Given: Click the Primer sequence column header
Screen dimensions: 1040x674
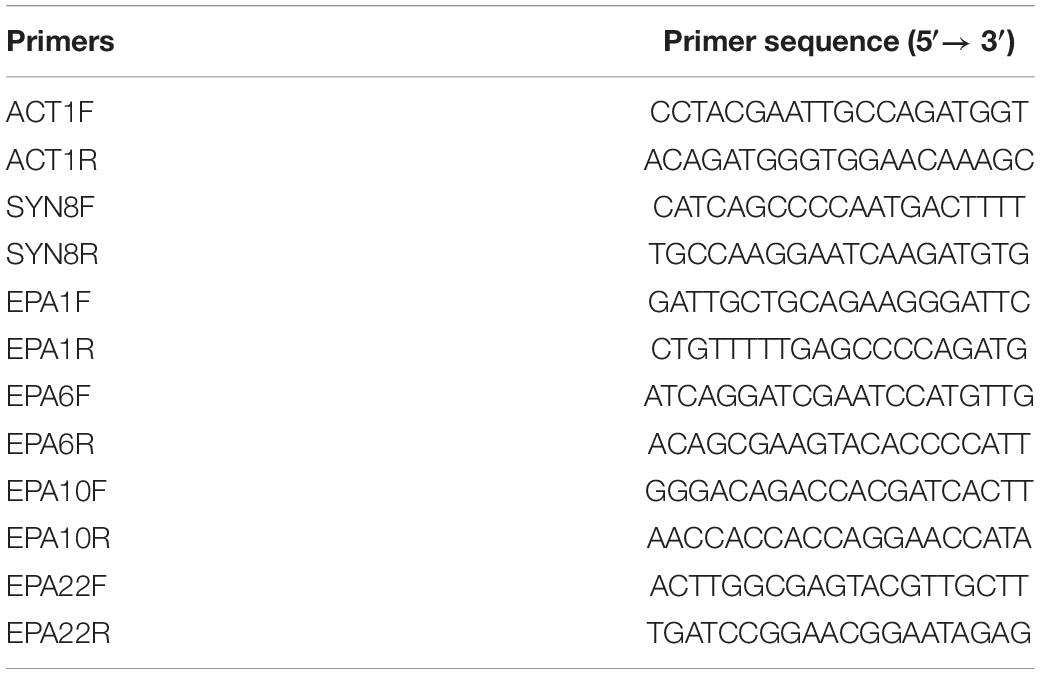Looking at the screenshot, I should [839, 41].
